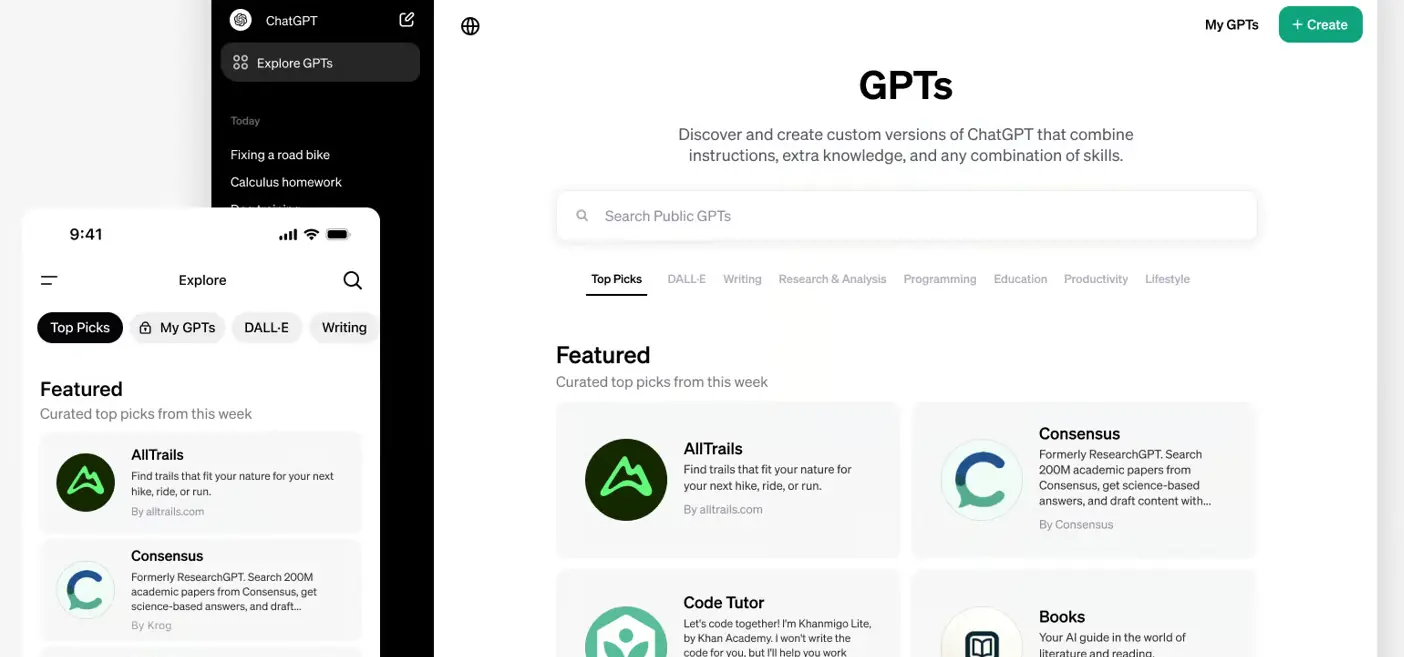Click ChatGPT title in the sidebar
Screen dimensions: 1404x657
tap(291, 20)
